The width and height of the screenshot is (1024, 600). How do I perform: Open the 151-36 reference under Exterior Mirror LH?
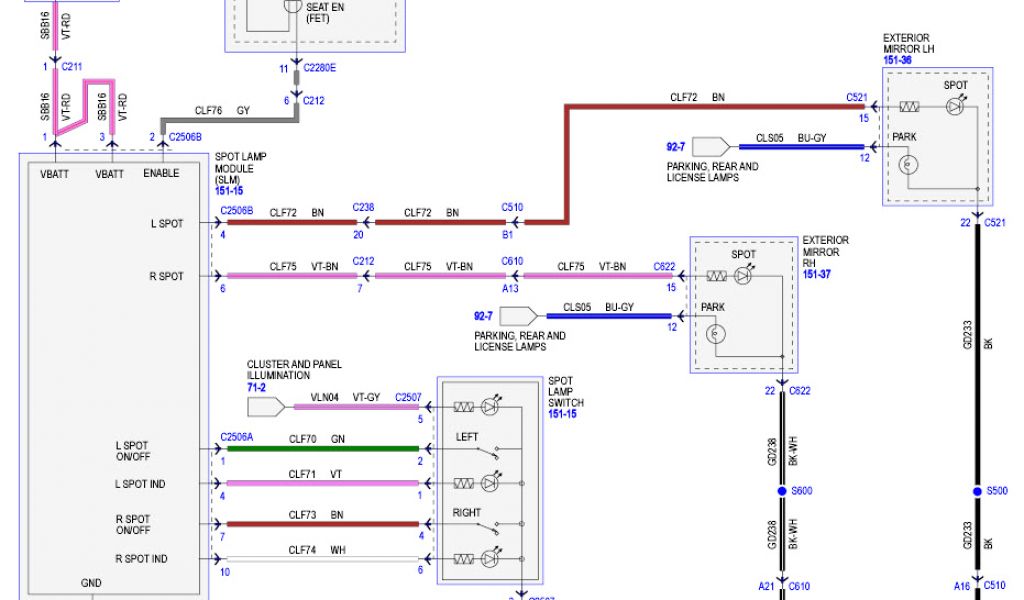[897, 61]
